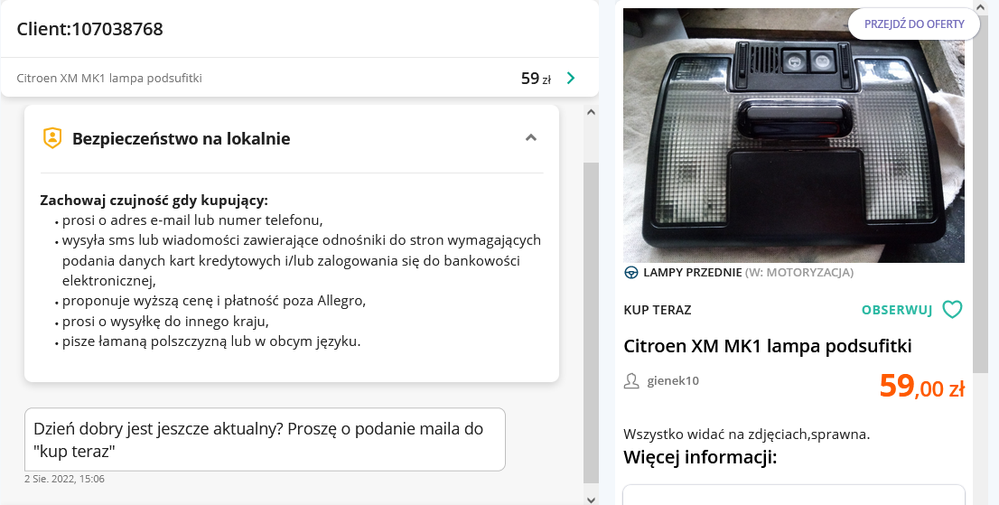The height and width of the screenshot is (505, 999).
Task: Click chat scrollbar down arrow
Action: coord(591,500)
